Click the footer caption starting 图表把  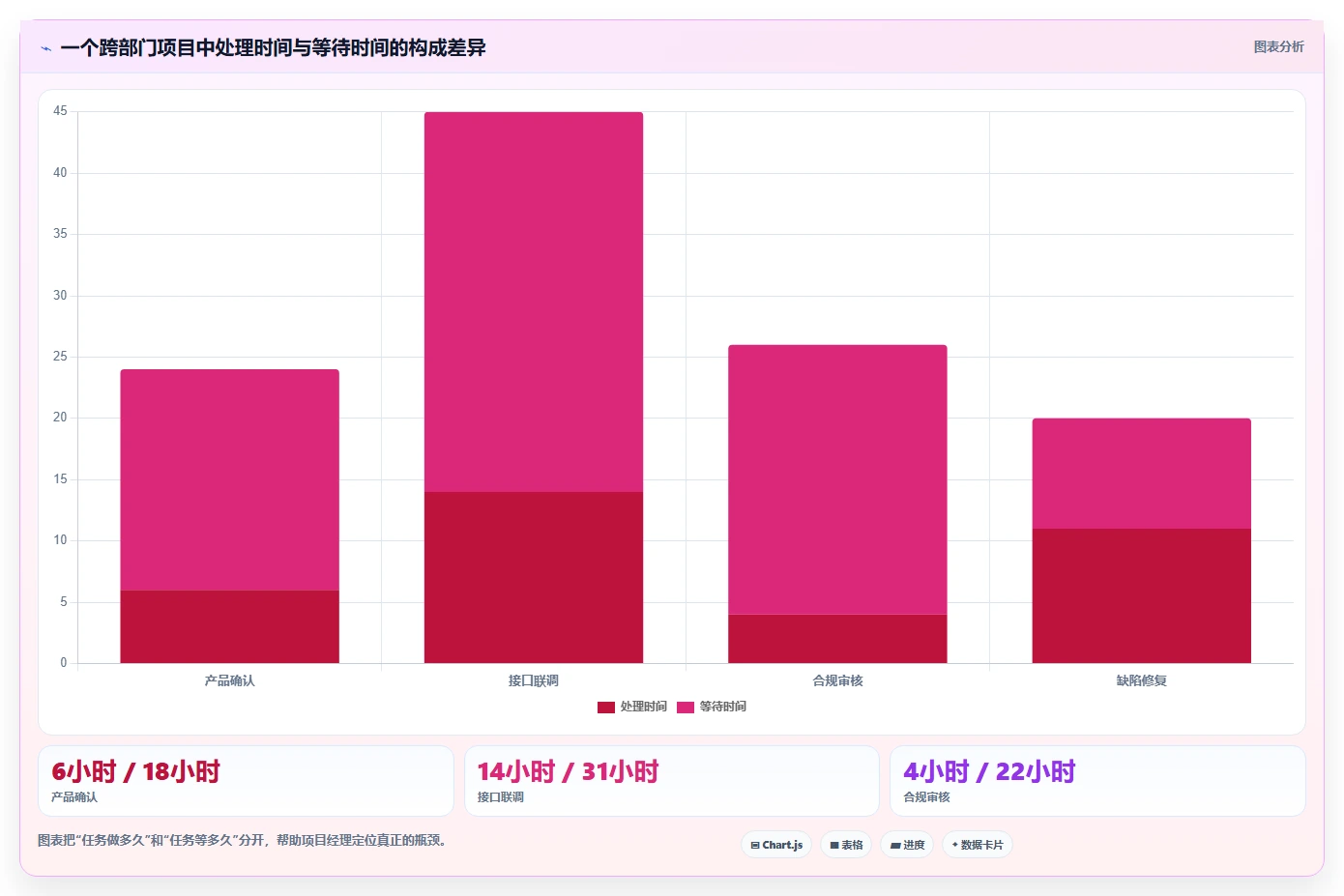pos(245,840)
